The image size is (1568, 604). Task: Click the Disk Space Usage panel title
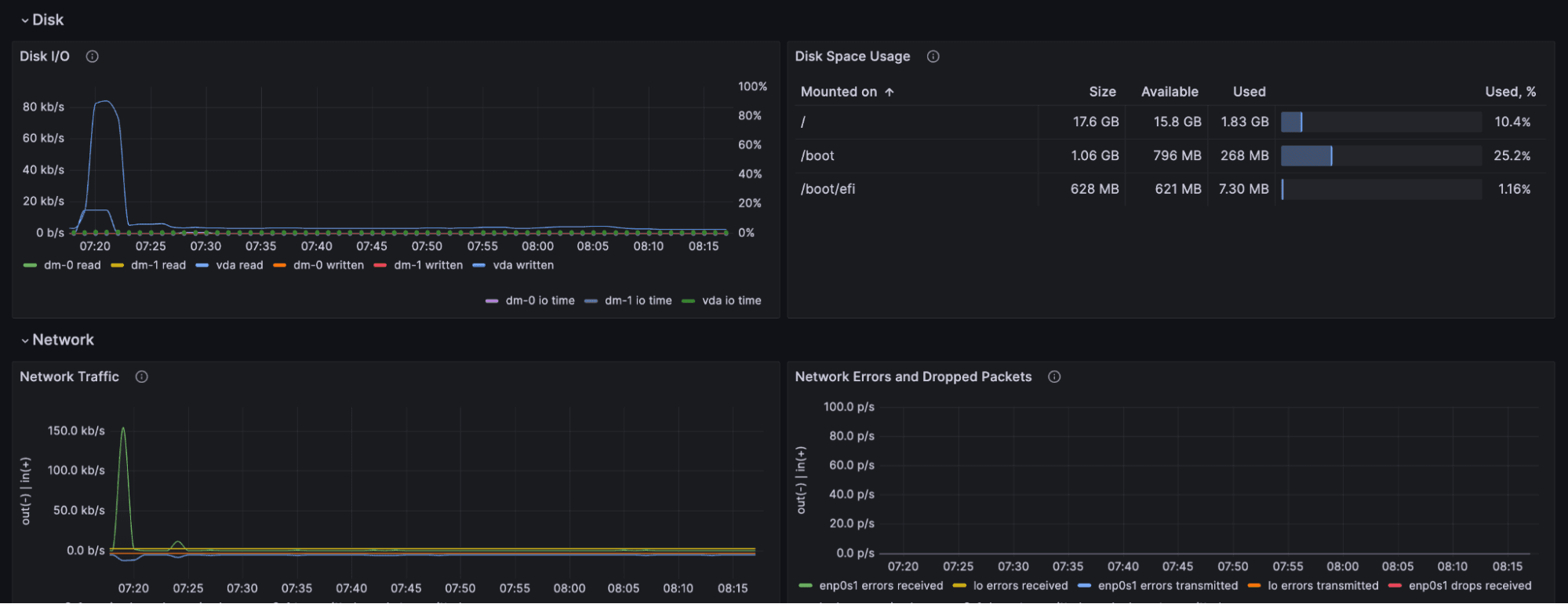[853, 56]
